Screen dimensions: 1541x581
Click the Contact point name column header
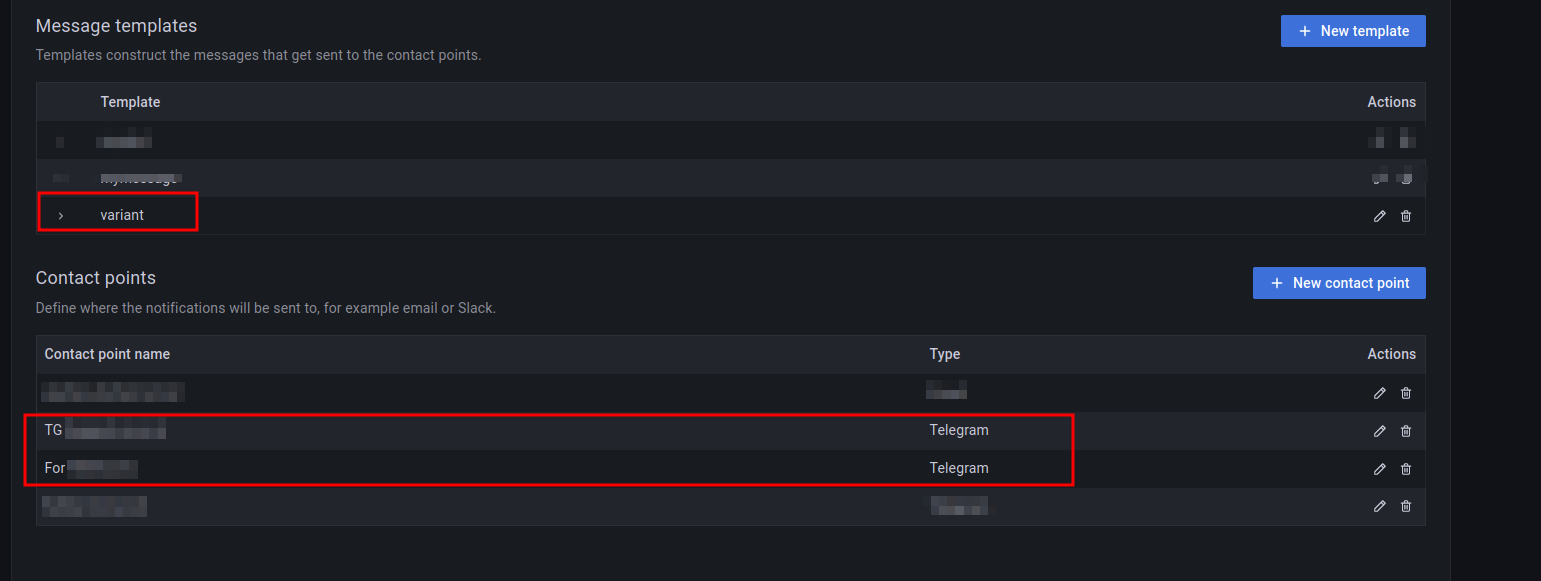[107, 354]
